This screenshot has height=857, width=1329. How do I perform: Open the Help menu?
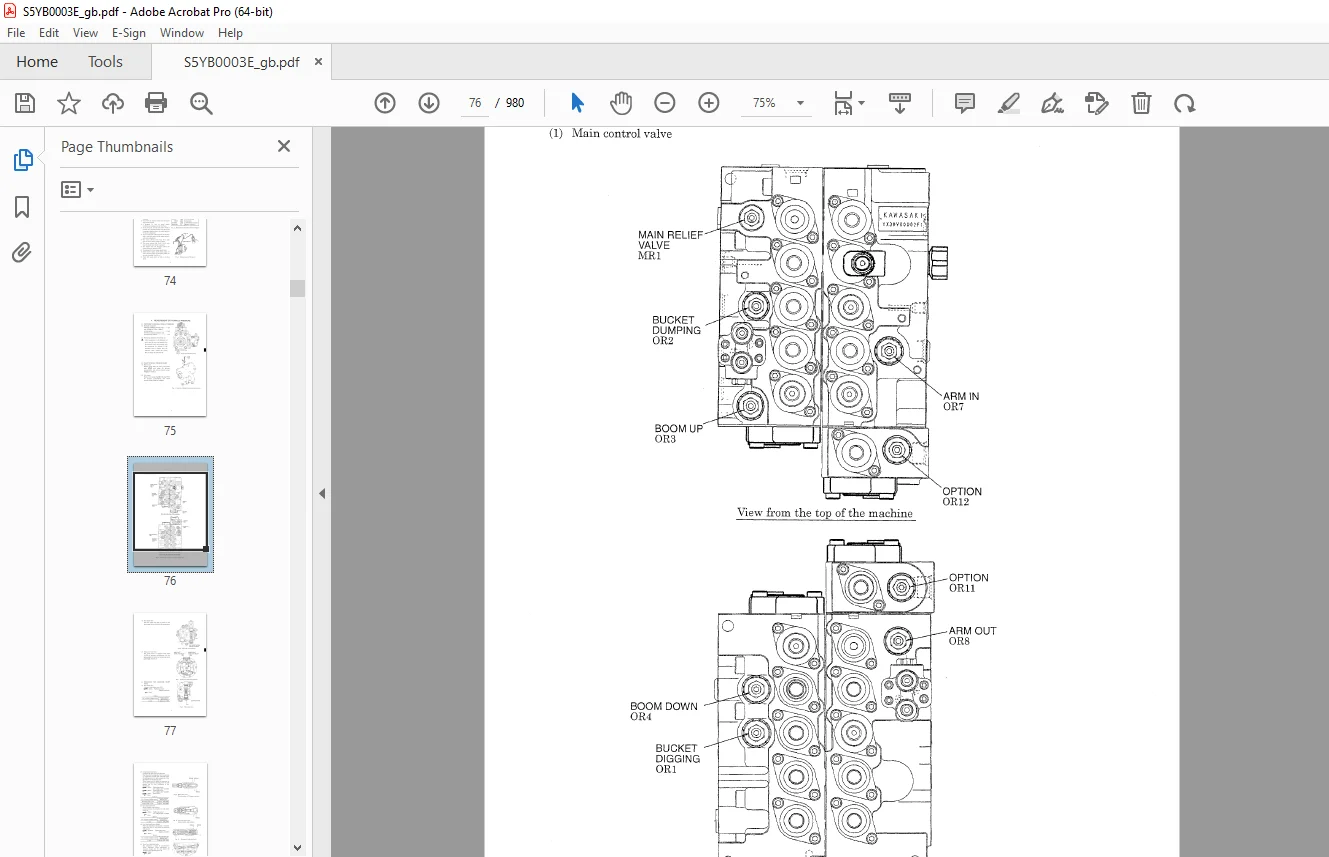tap(230, 33)
